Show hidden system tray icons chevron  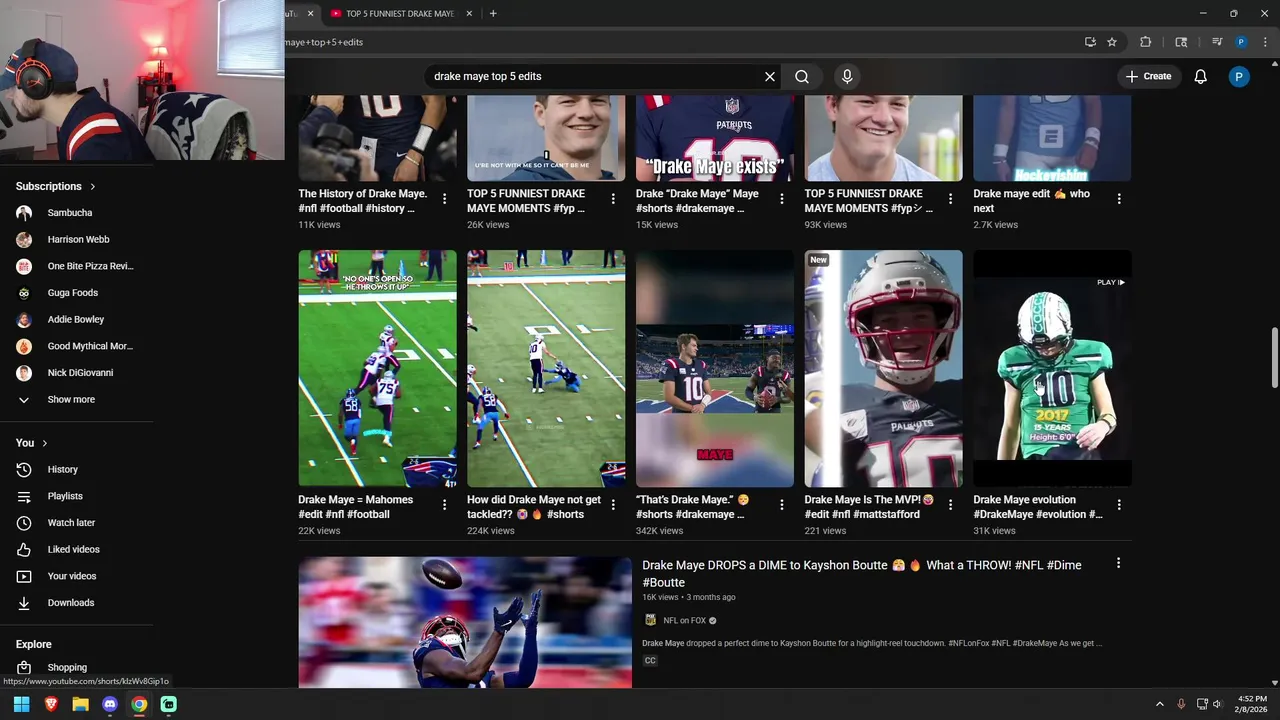[1160, 704]
